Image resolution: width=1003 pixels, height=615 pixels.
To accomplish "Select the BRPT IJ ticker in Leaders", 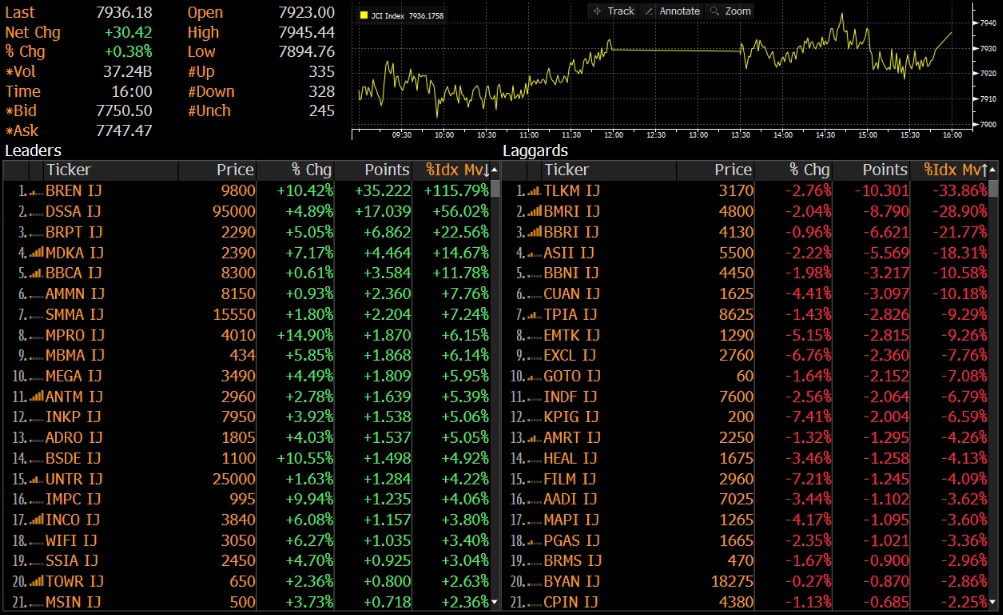I will 74,232.
